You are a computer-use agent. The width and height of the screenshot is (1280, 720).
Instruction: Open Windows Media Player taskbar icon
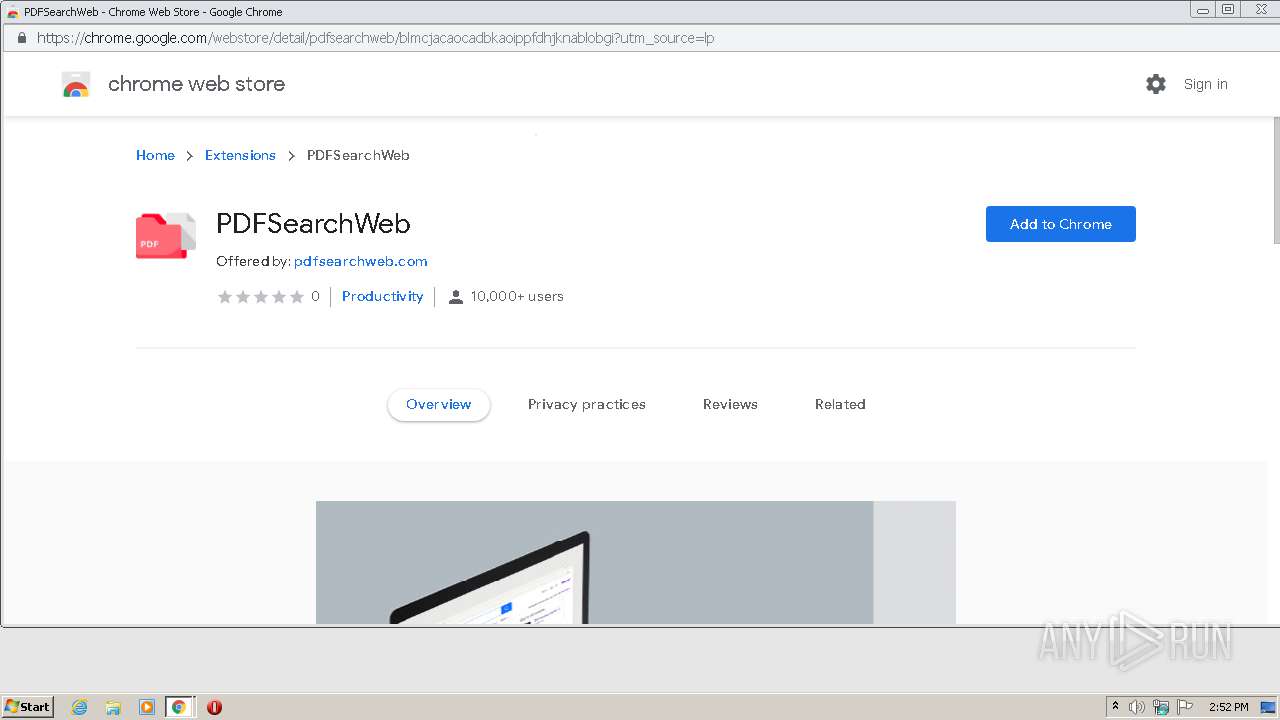tap(147, 707)
